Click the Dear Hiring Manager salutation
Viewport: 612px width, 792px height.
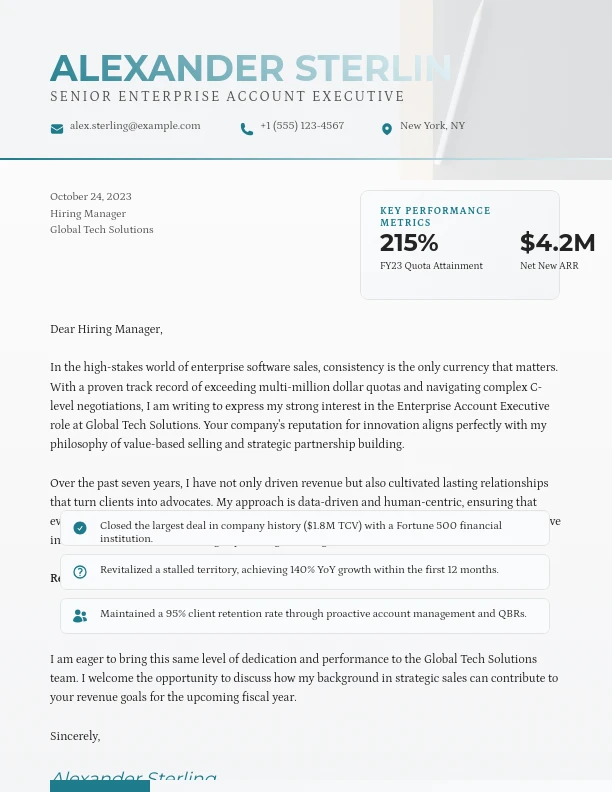pyautogui.click(x=106, y=329)
